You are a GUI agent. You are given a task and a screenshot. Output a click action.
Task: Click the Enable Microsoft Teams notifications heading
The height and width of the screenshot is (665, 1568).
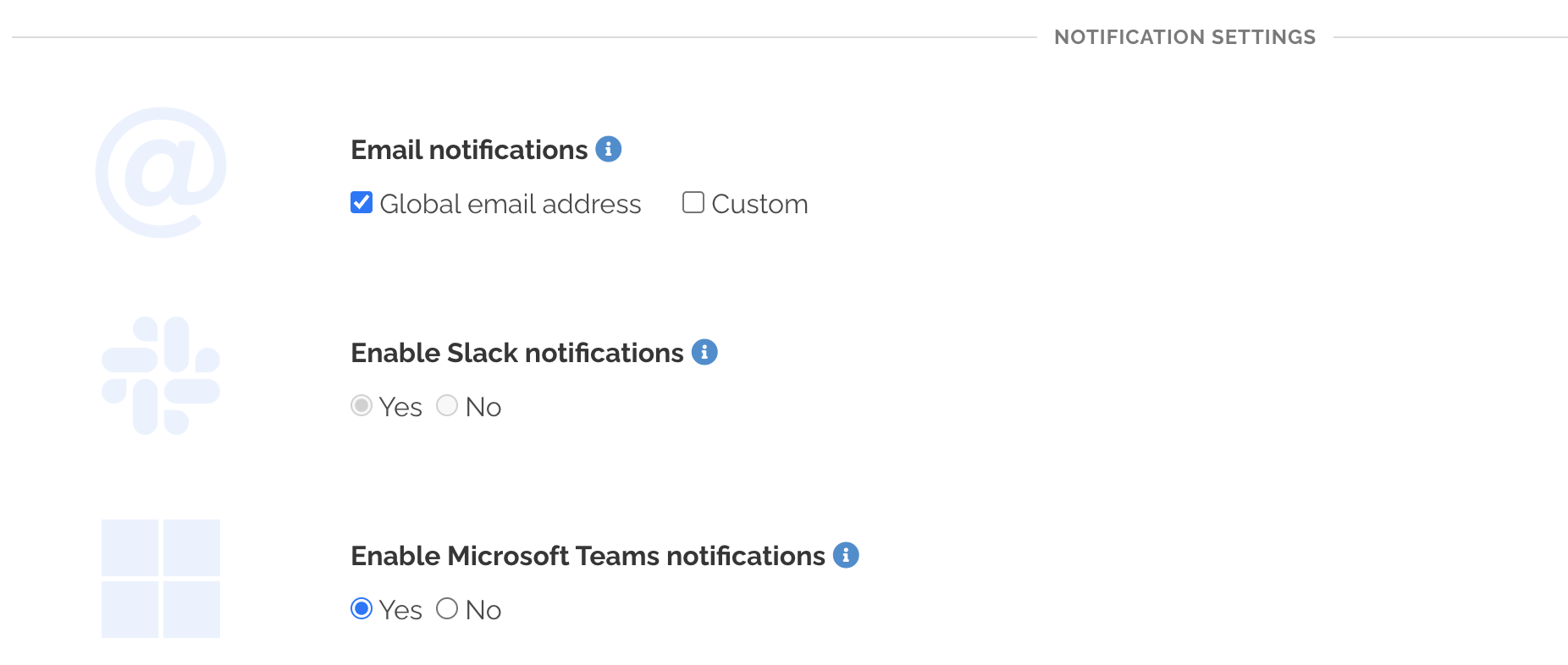pyautogui.click(x=588, y=556)
